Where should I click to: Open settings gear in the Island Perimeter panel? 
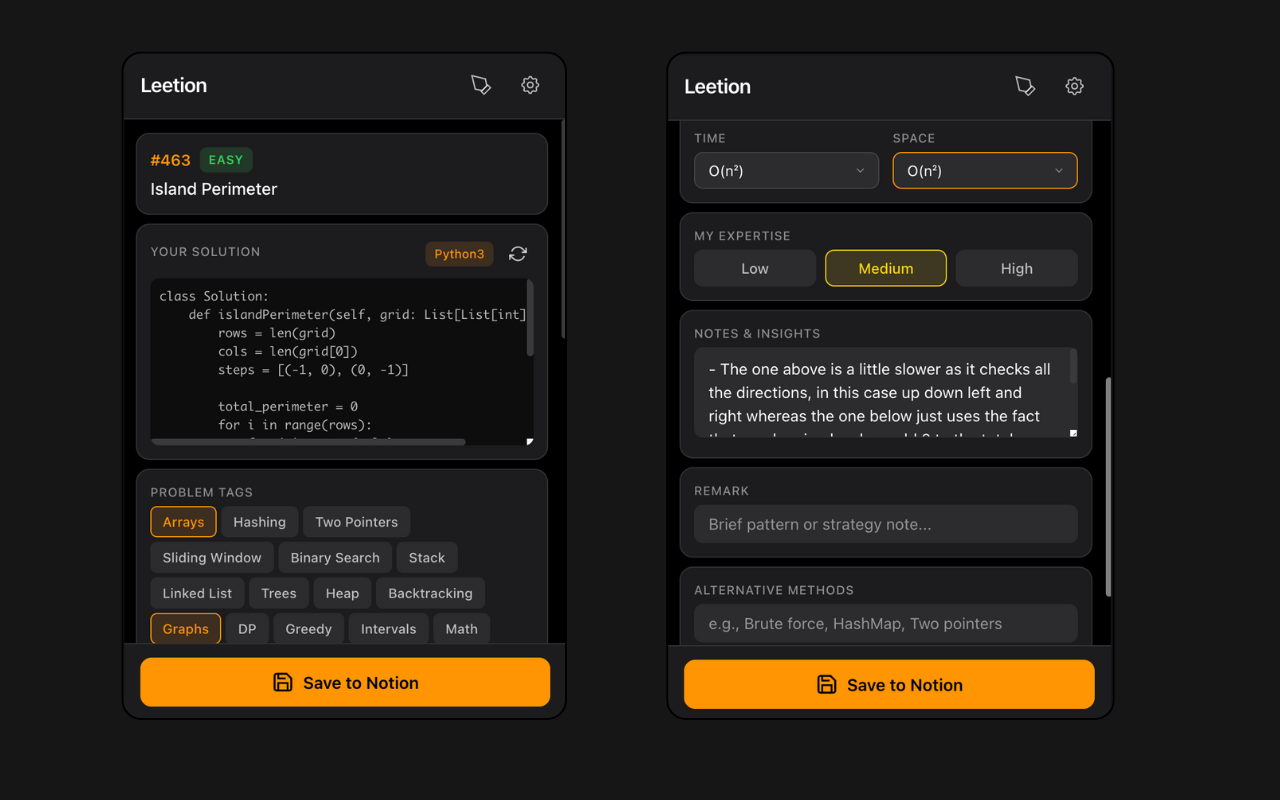(530, 85)
